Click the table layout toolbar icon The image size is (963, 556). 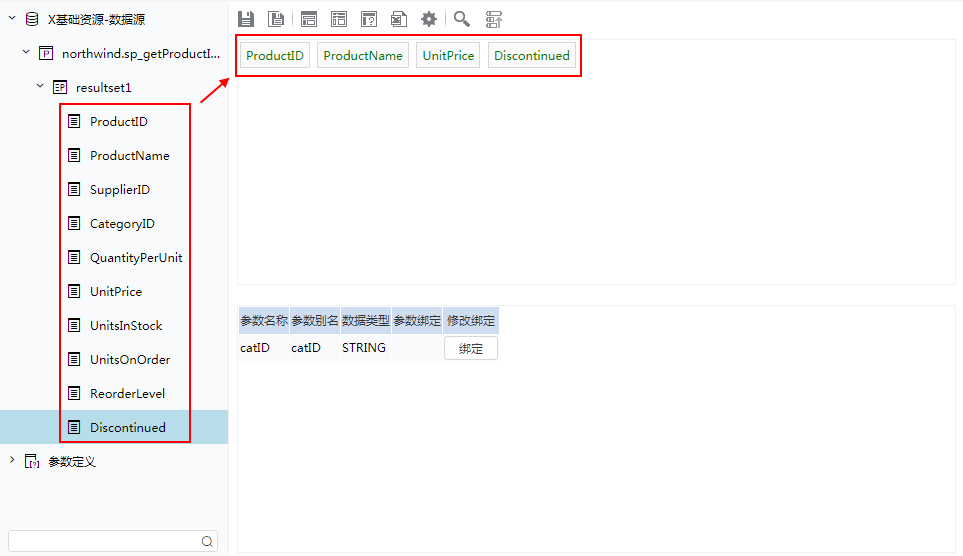click(339, 19)
